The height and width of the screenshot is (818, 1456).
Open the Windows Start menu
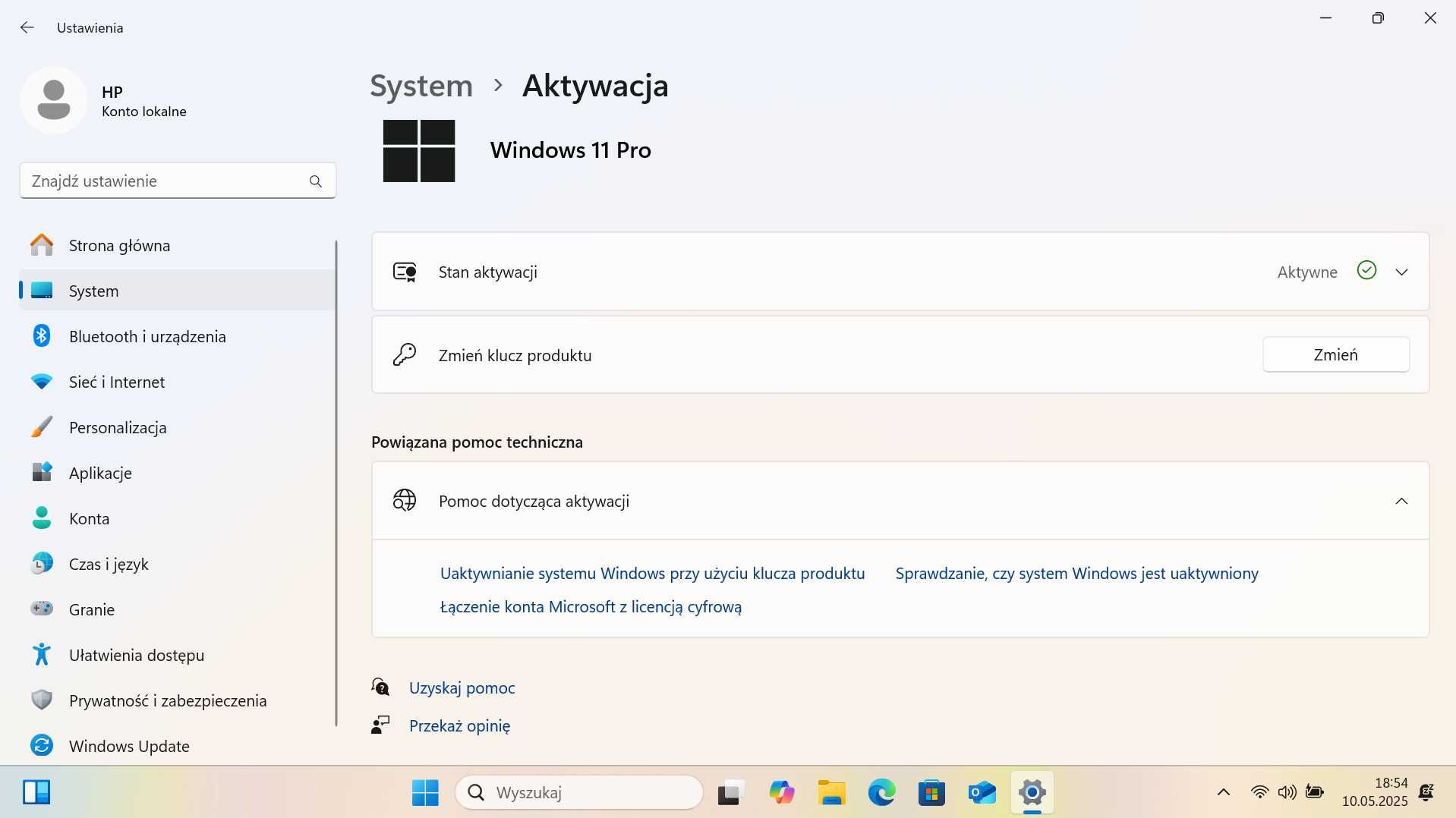[425, 793]
